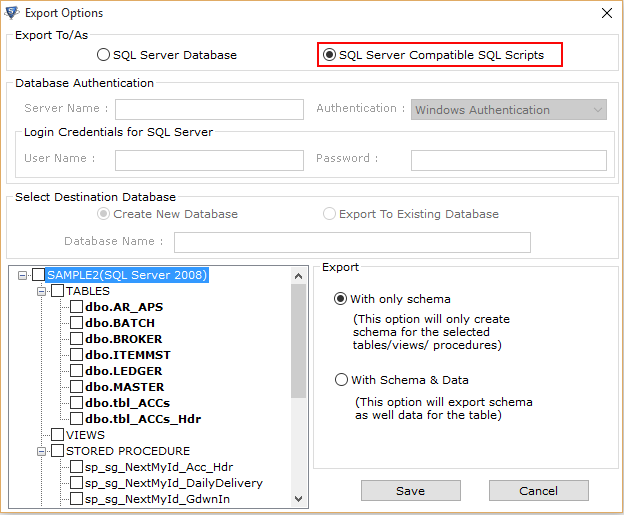This screenshot has width=624, height=515.
Task: Select SQL Server Database radio option
Action: tap(167, 55)
